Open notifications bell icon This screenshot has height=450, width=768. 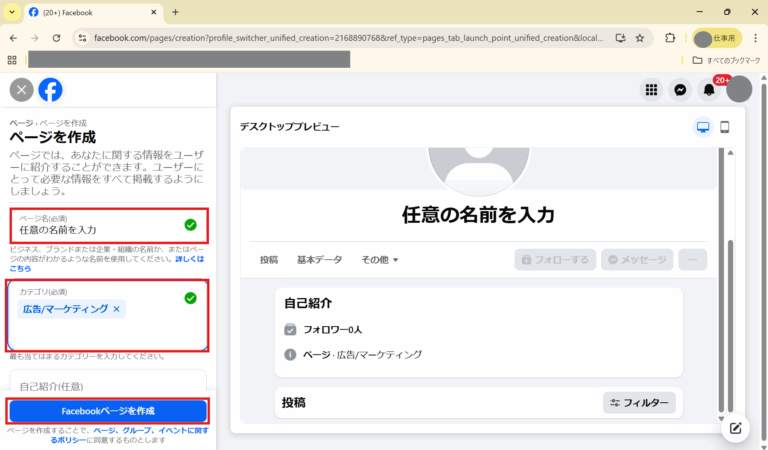709,90
